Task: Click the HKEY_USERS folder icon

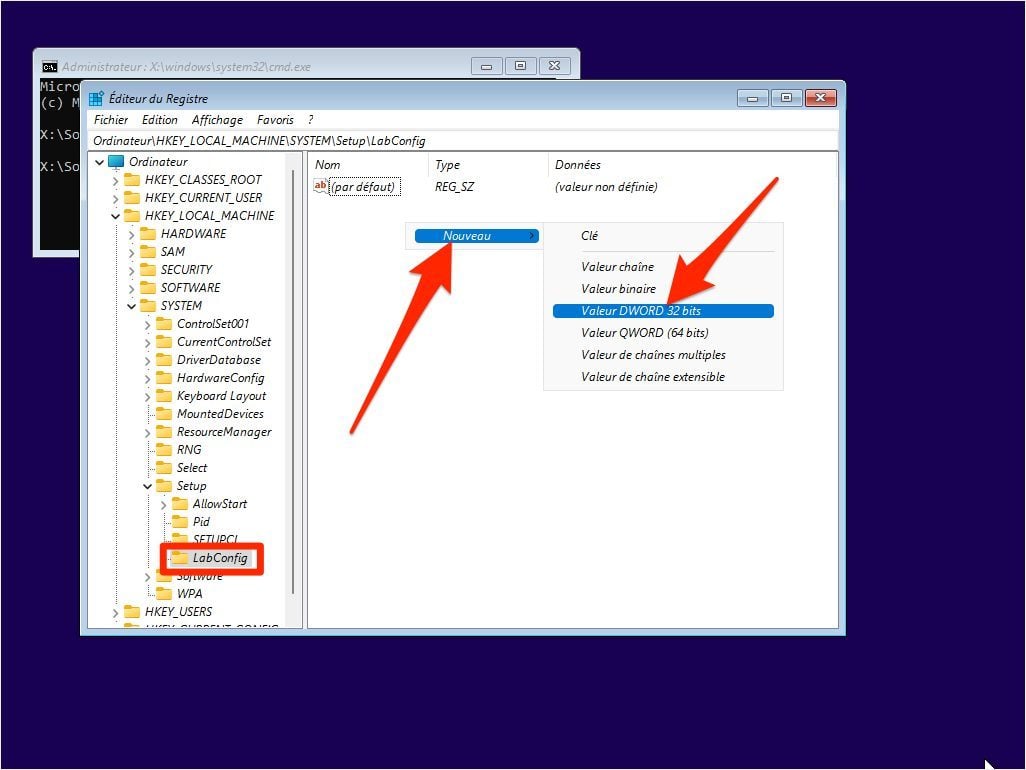Action: (x=132, y=612)
